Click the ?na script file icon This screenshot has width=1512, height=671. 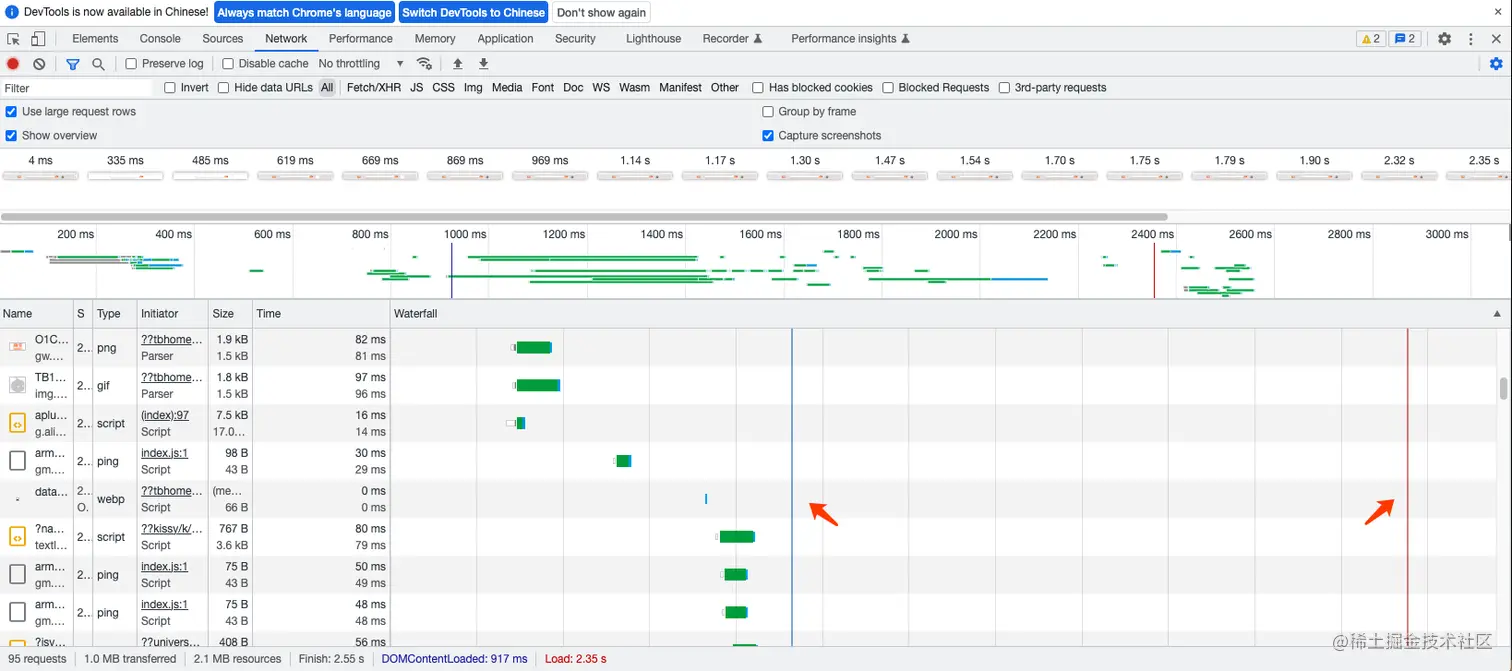[x=17, y=537]
